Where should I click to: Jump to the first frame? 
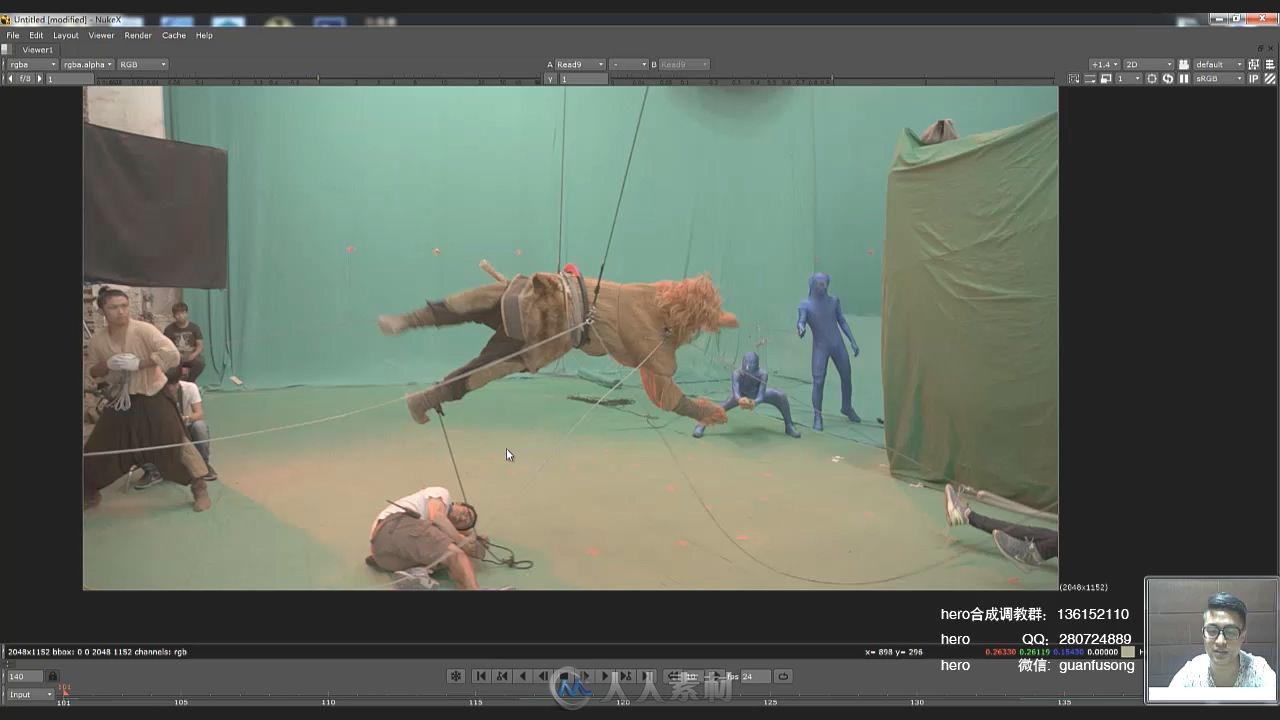point(481,676)
